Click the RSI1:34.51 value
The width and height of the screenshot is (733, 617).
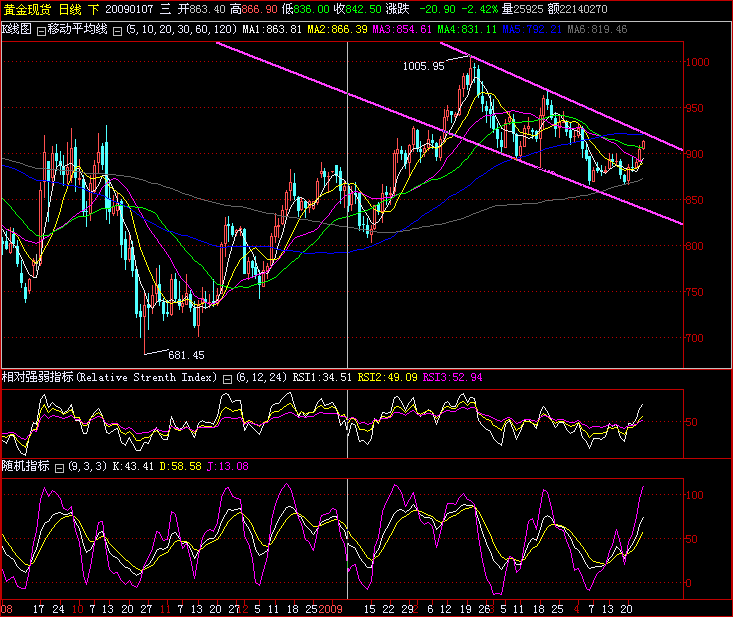coord(322,378)
